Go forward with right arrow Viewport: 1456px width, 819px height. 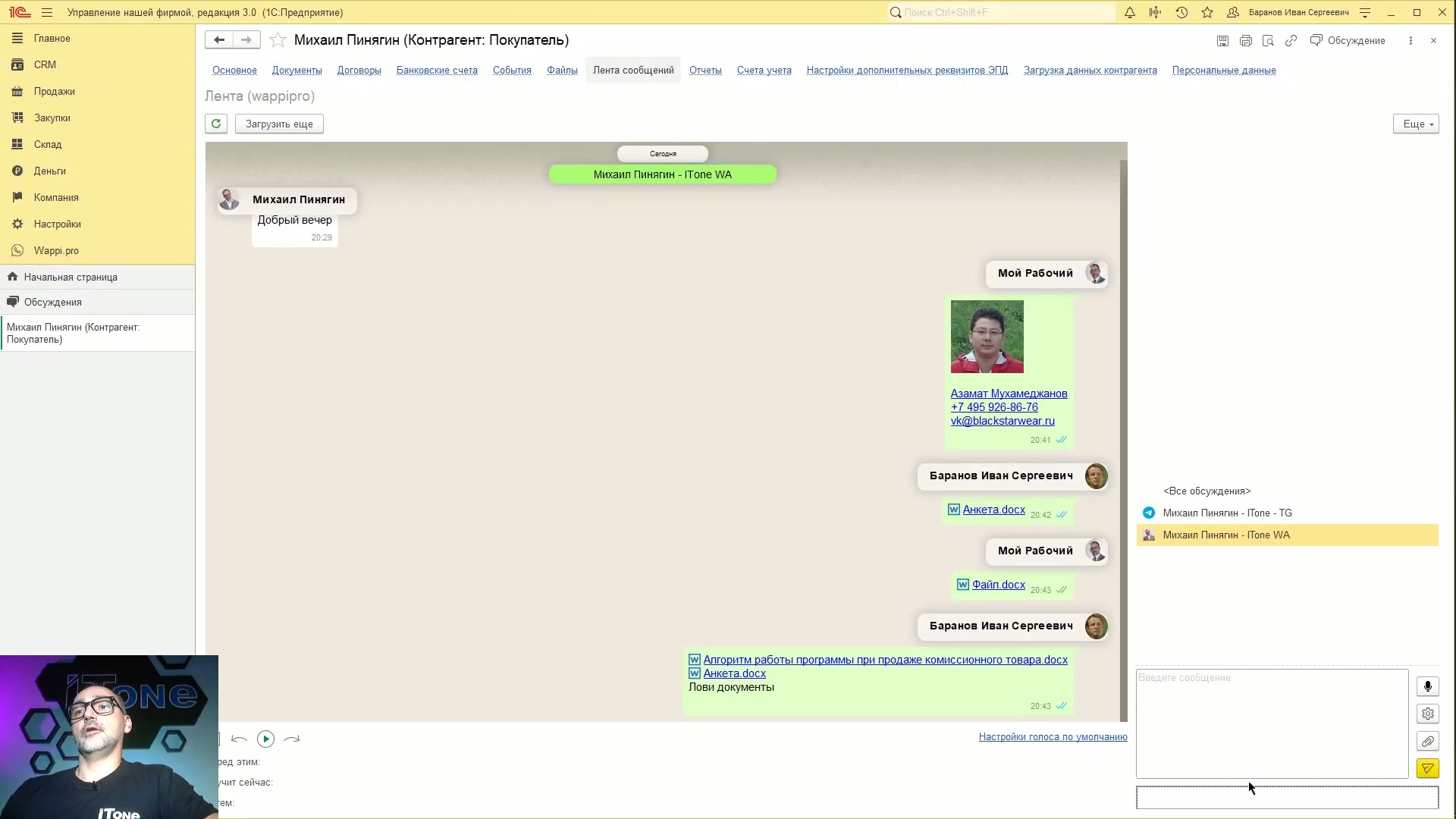pos(246,39)
